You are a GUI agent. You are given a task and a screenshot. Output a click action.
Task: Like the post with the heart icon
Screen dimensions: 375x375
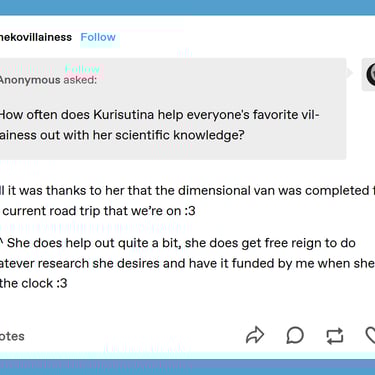[x=370, y=335]
